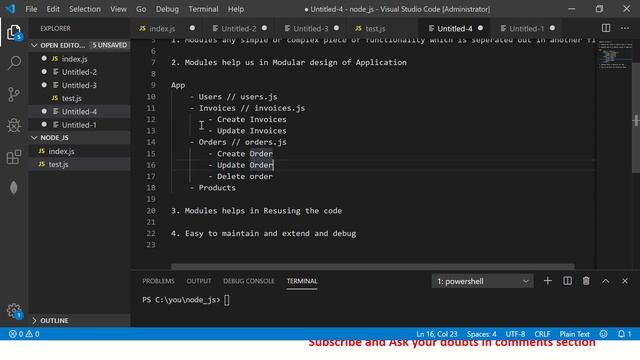
Task: Open the Edit menu
Action: [x=53, y=9]
